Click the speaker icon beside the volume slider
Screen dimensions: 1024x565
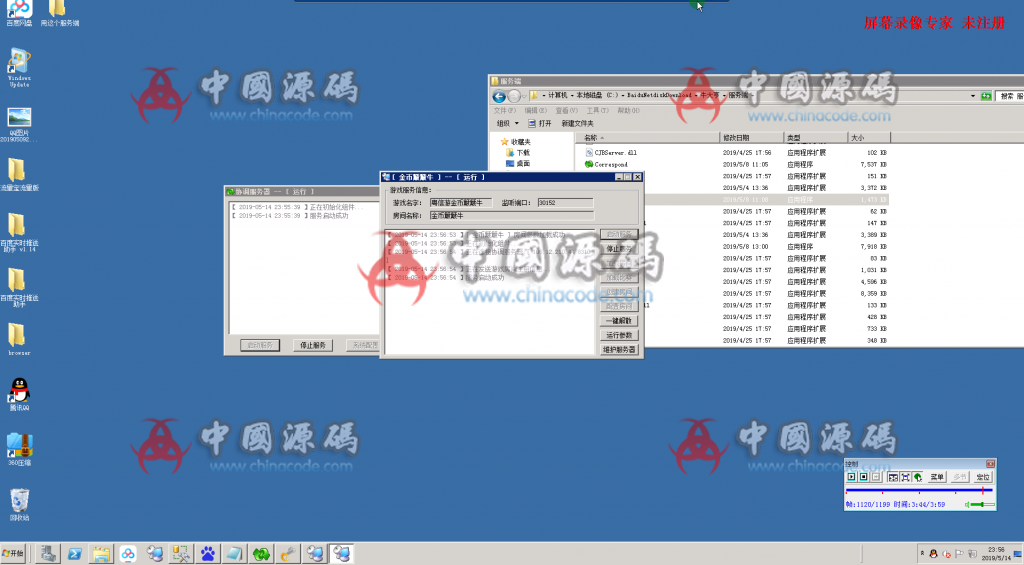[x=967, y=504]
